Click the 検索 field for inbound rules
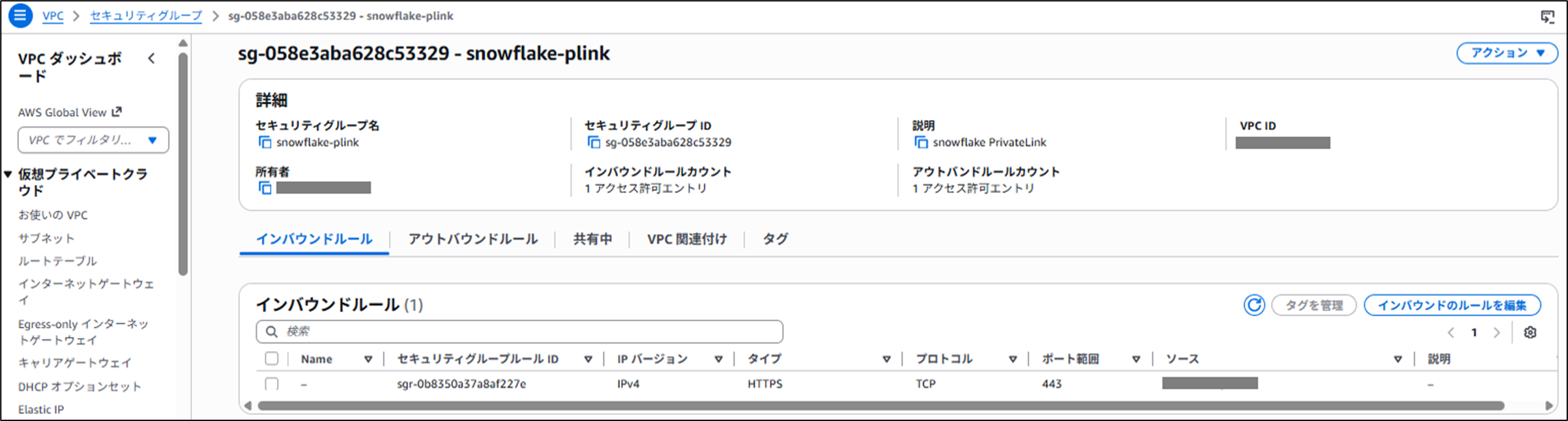Viewport: 1568px width, 421px height. point(519,332)
